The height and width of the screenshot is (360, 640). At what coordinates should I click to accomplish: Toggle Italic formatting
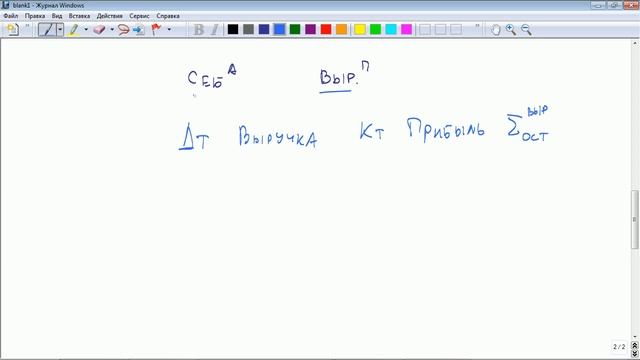tap(214, 29)
